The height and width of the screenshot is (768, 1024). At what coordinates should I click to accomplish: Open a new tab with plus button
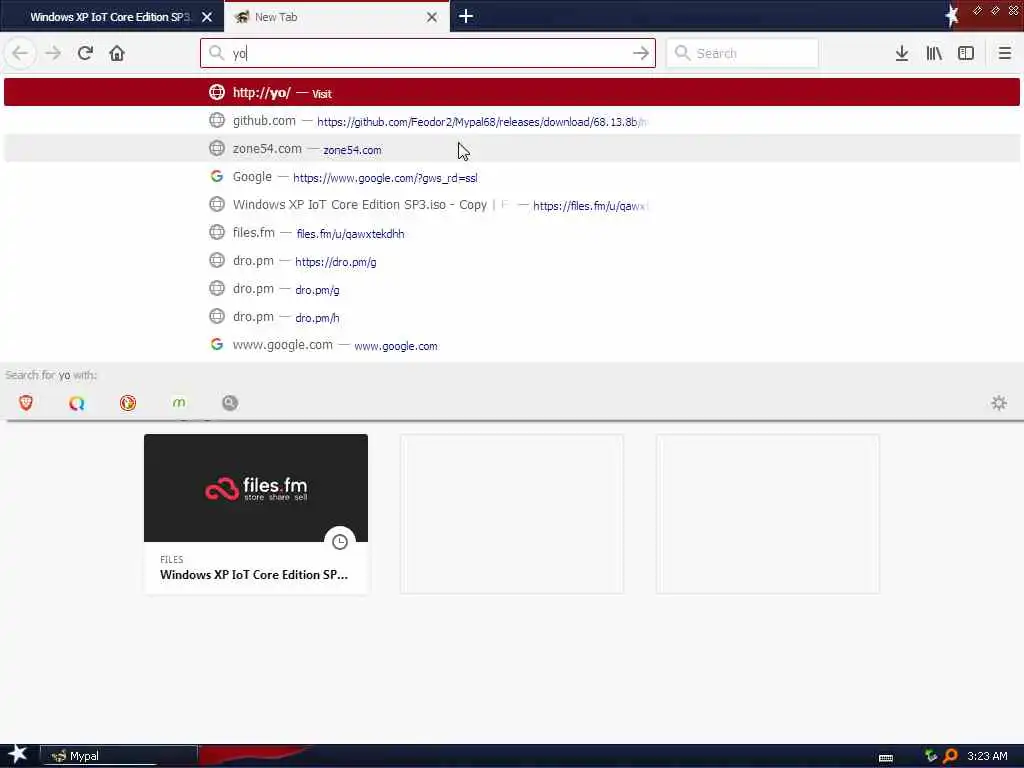[x=466, y=16]
